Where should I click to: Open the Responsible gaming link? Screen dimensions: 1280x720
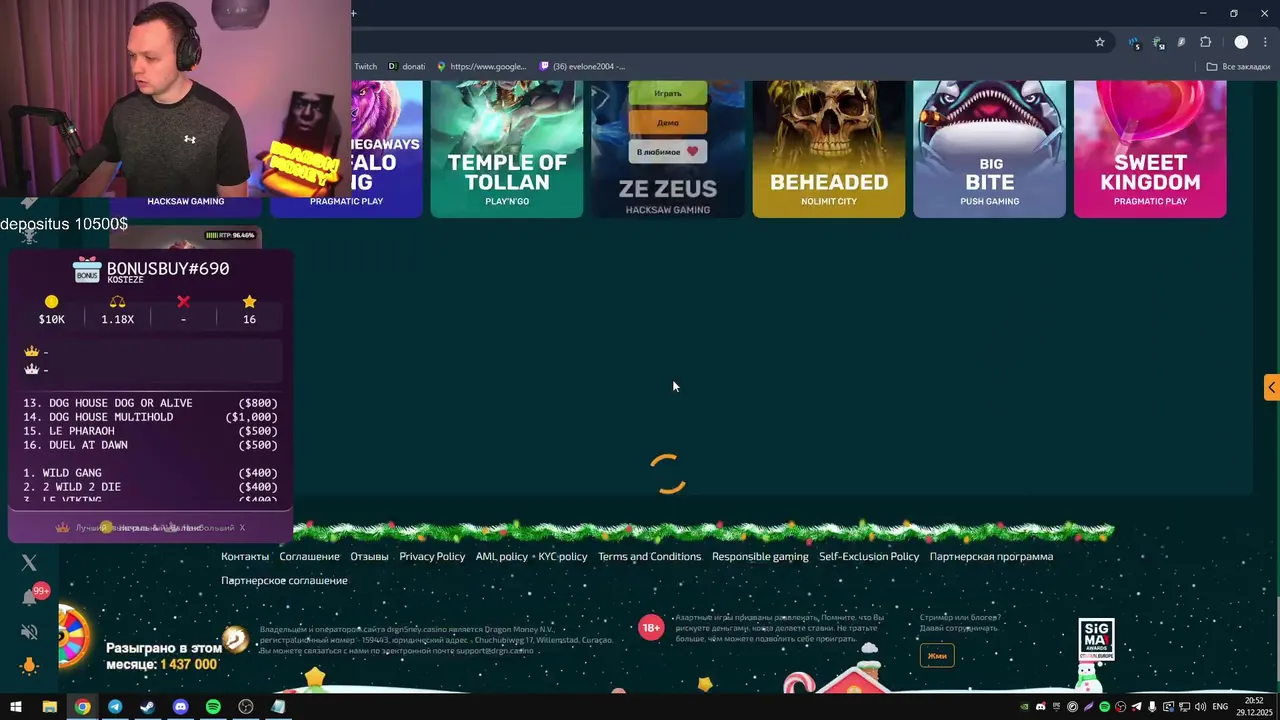tap(760, 556)
